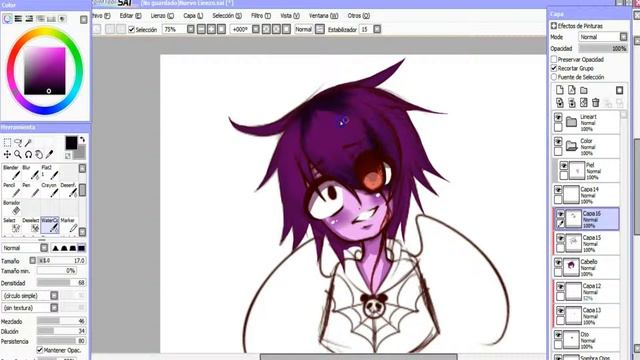Click the foreground black color swatch
640x360 pixels.
71,143
